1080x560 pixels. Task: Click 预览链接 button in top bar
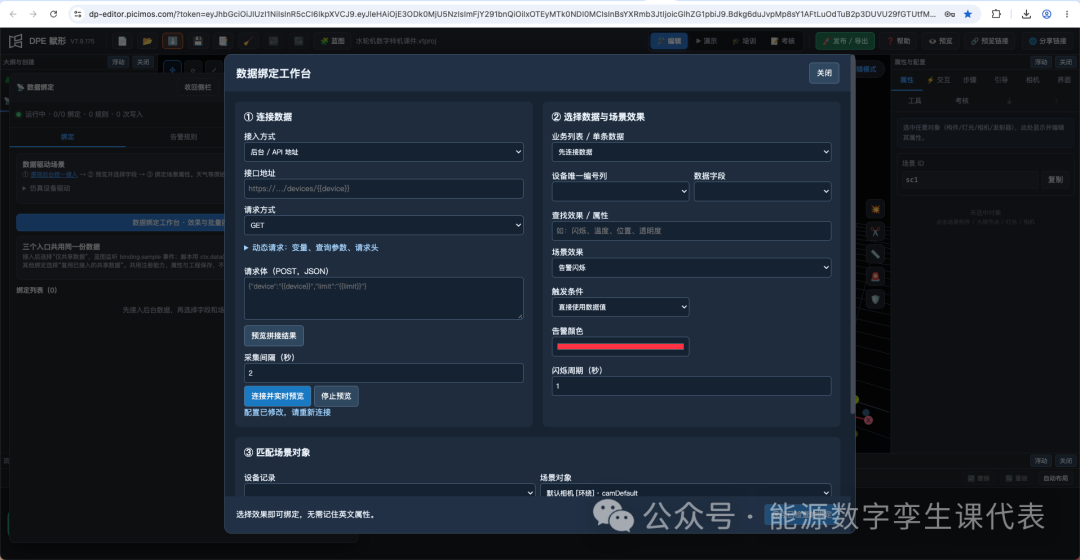990,41
